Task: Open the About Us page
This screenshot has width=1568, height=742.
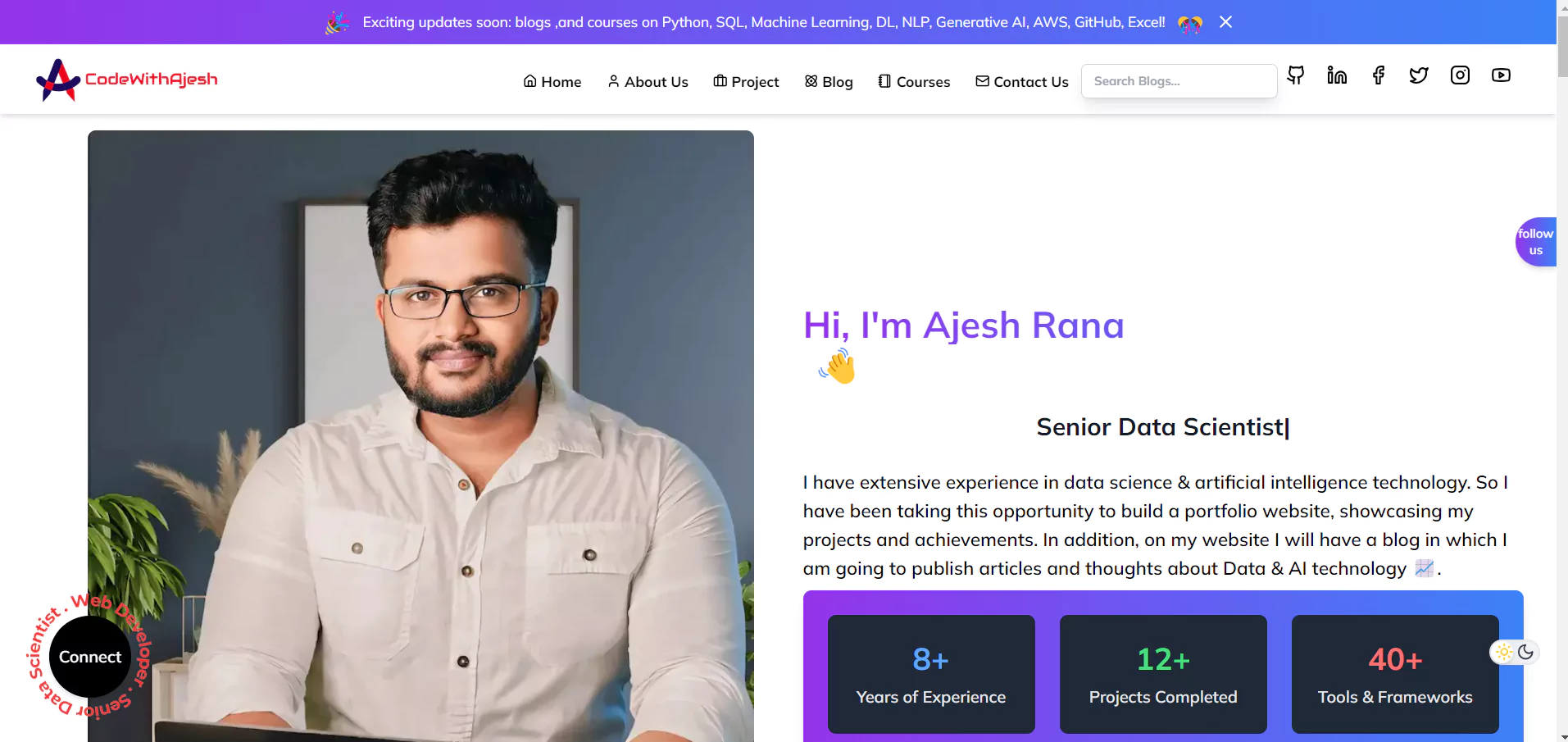Action: click(648, 82)
